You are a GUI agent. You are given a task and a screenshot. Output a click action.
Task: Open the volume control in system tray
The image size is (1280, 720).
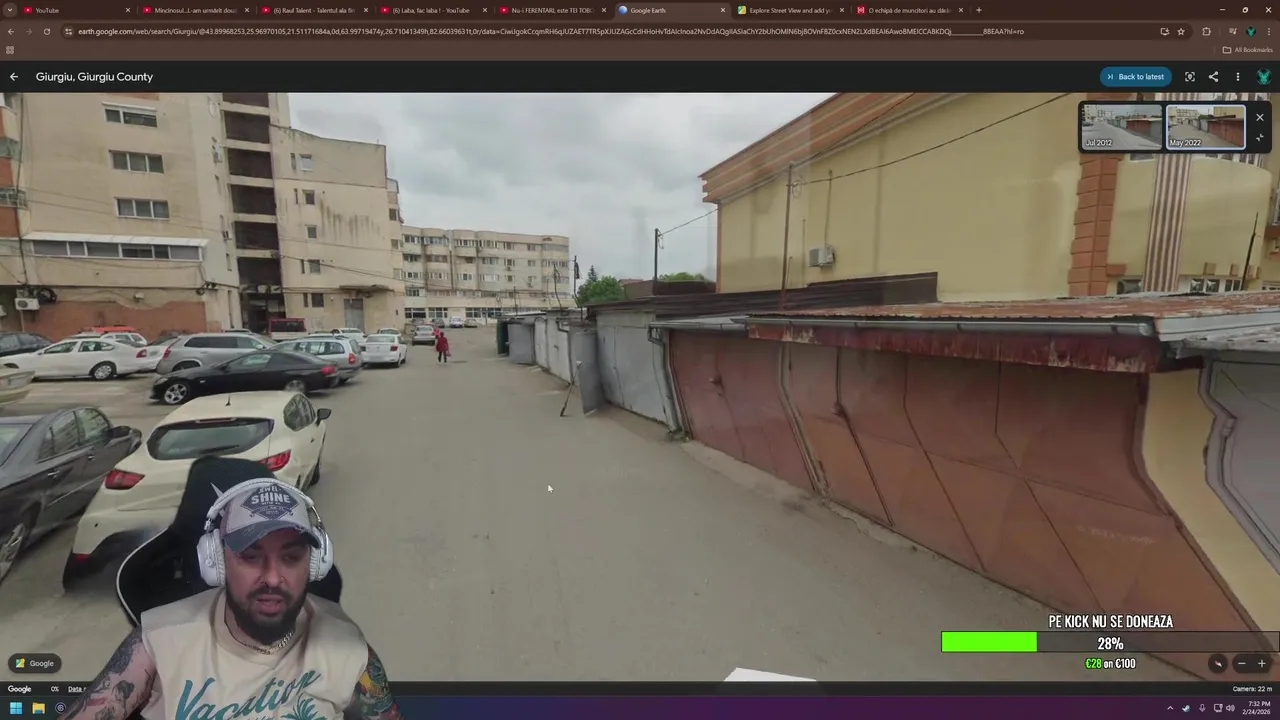pyautogui.click(x=1230, y=708)
